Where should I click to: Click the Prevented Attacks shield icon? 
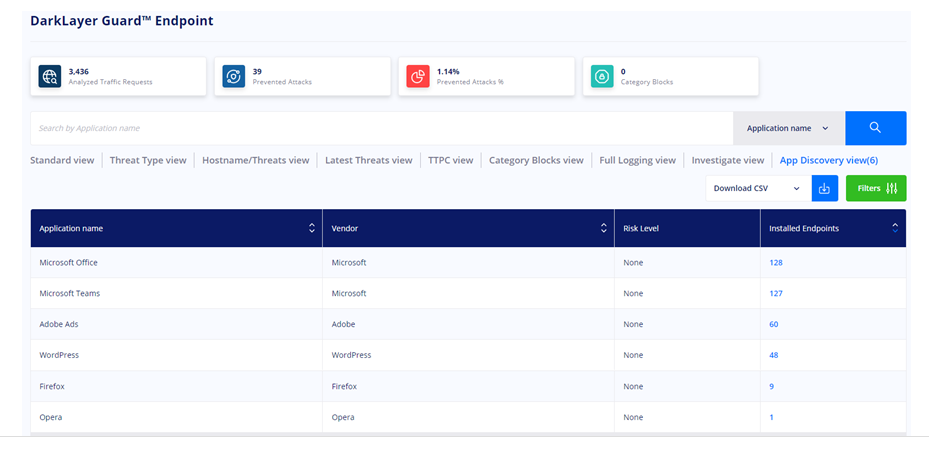pos(234,76)
